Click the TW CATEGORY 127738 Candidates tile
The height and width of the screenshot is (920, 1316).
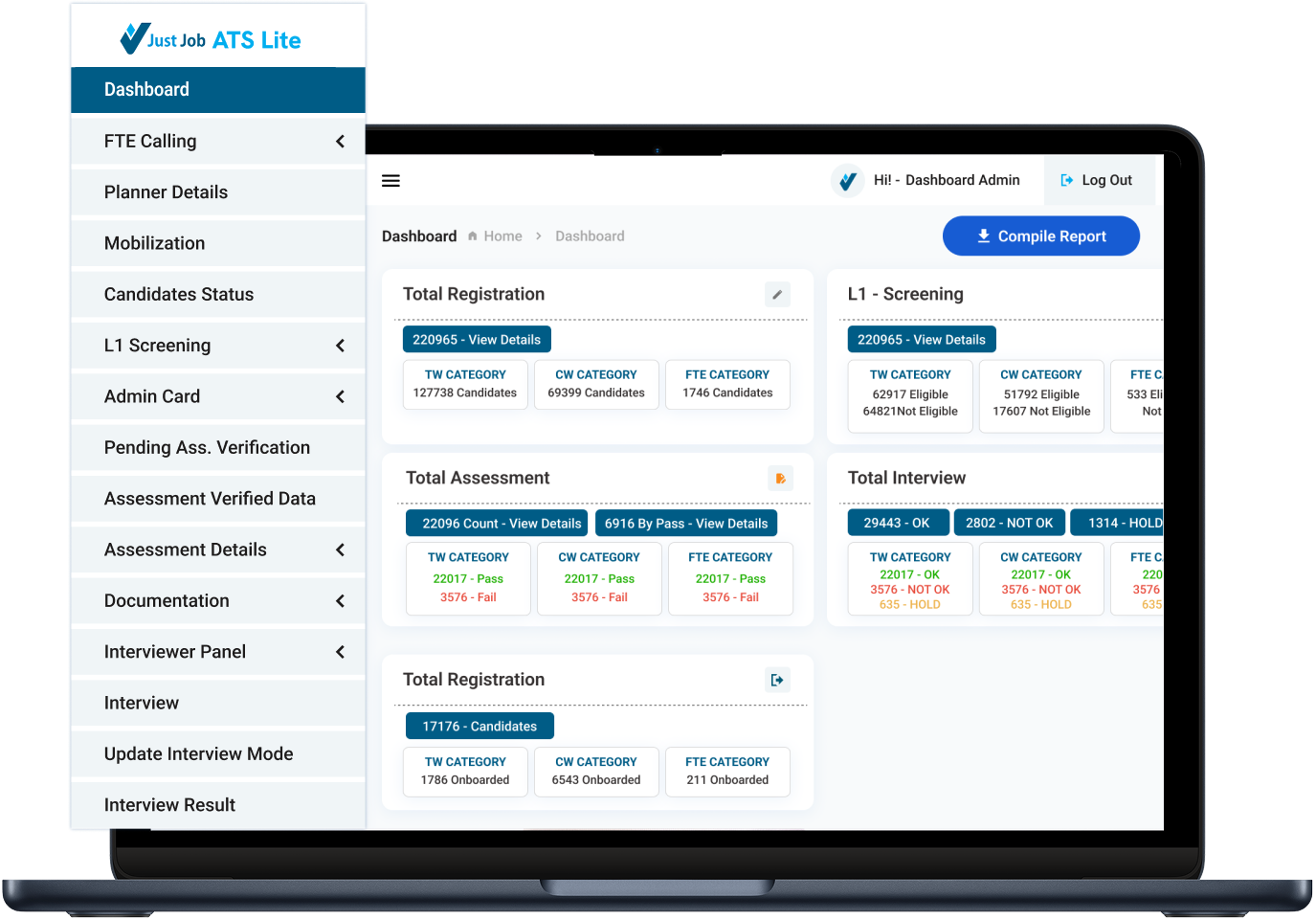[x=465, y=384]
